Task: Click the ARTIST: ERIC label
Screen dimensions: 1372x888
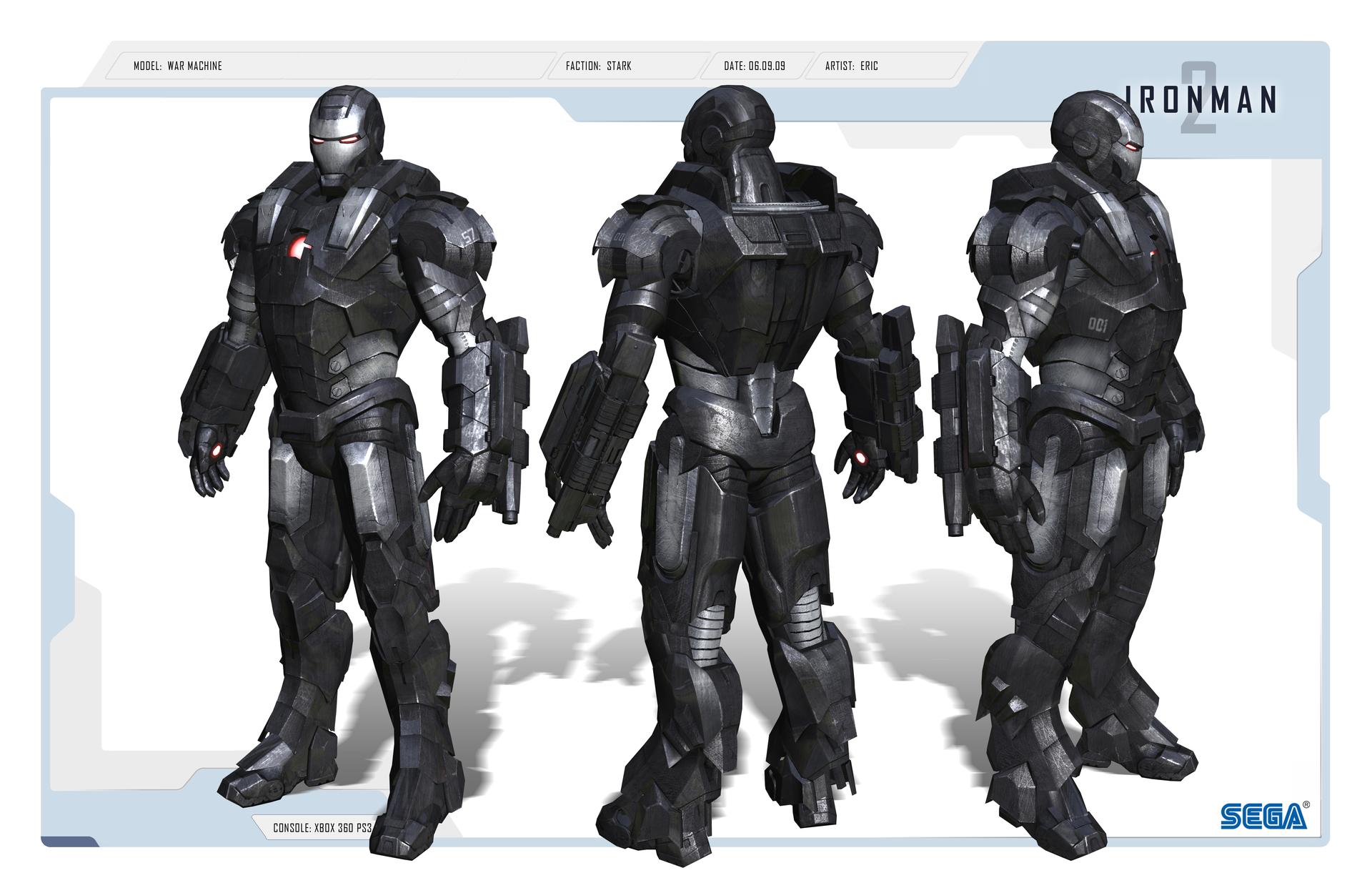Action: click(851, 66)
